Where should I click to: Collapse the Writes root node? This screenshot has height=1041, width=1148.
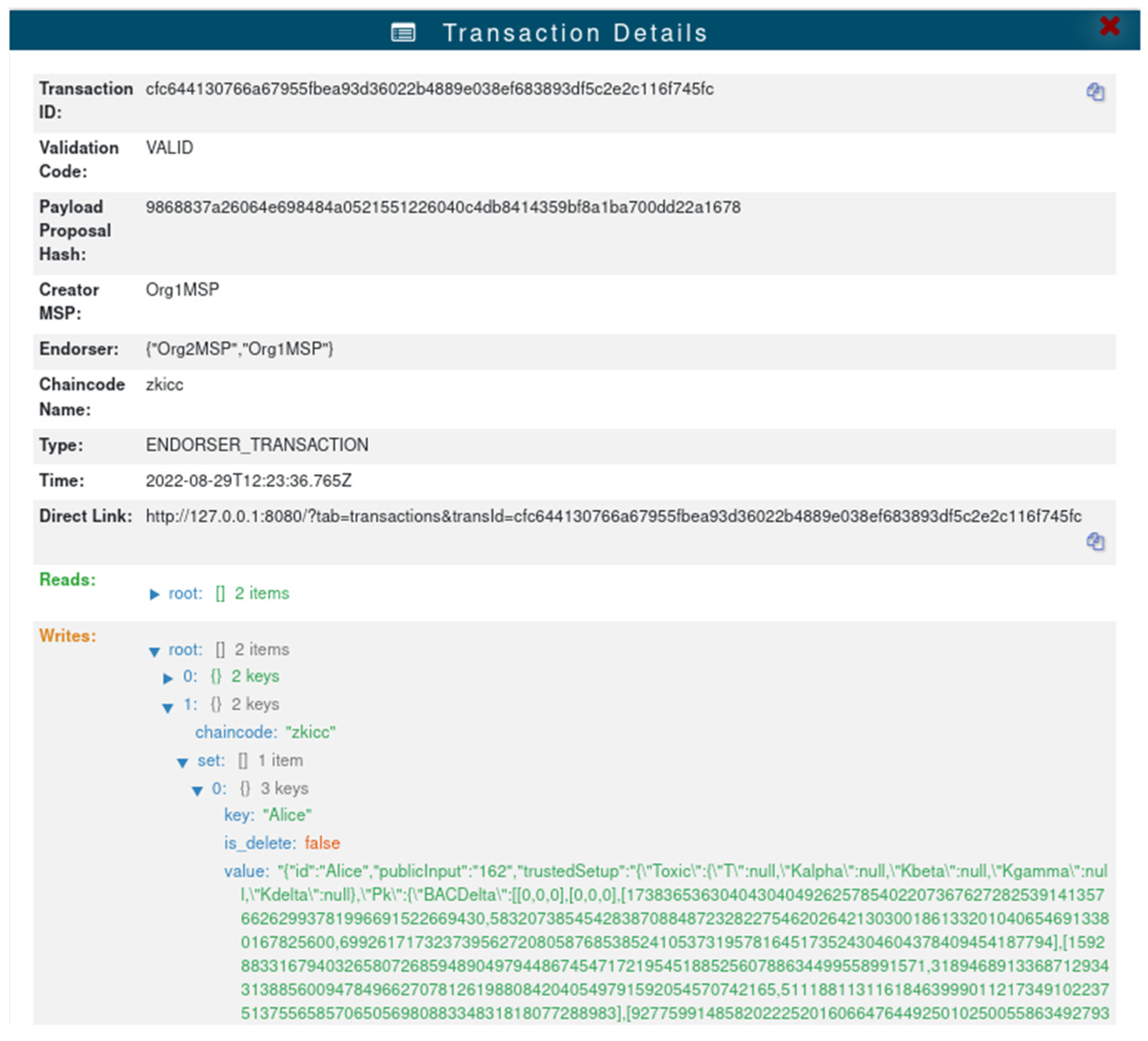click(154, 651)
